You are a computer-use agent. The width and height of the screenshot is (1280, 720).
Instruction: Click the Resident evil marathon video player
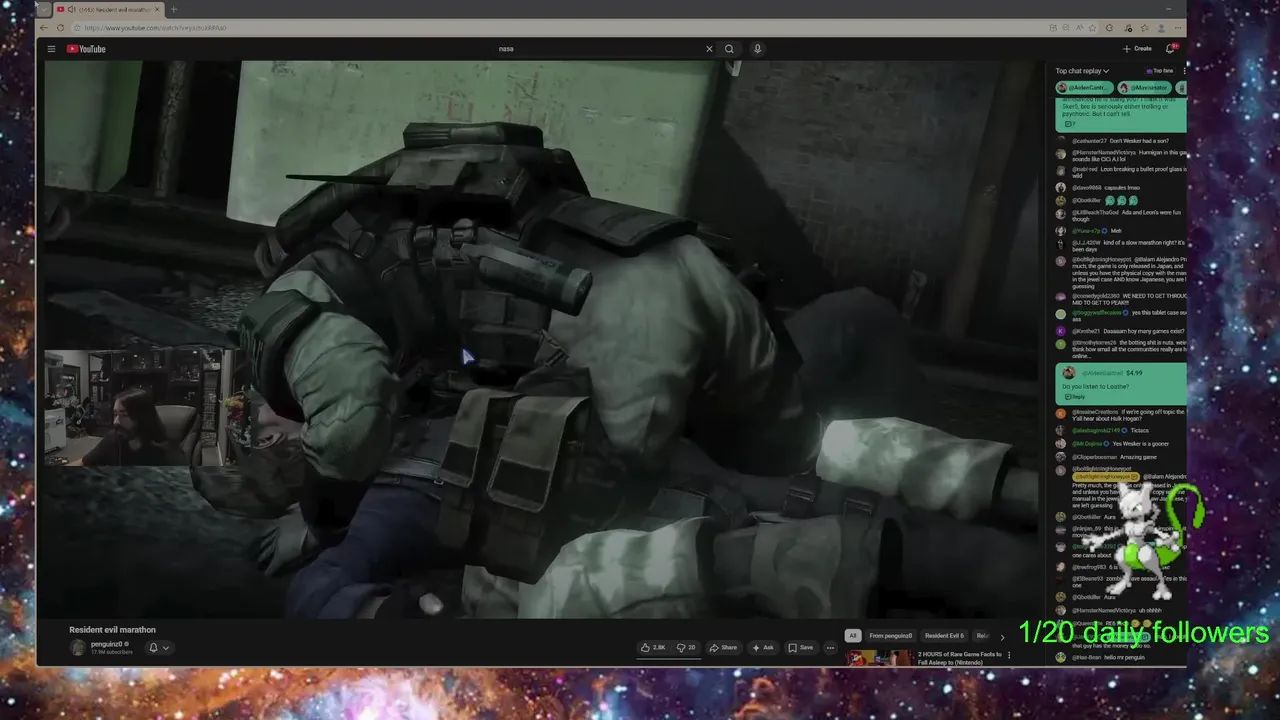pos(541,339)
